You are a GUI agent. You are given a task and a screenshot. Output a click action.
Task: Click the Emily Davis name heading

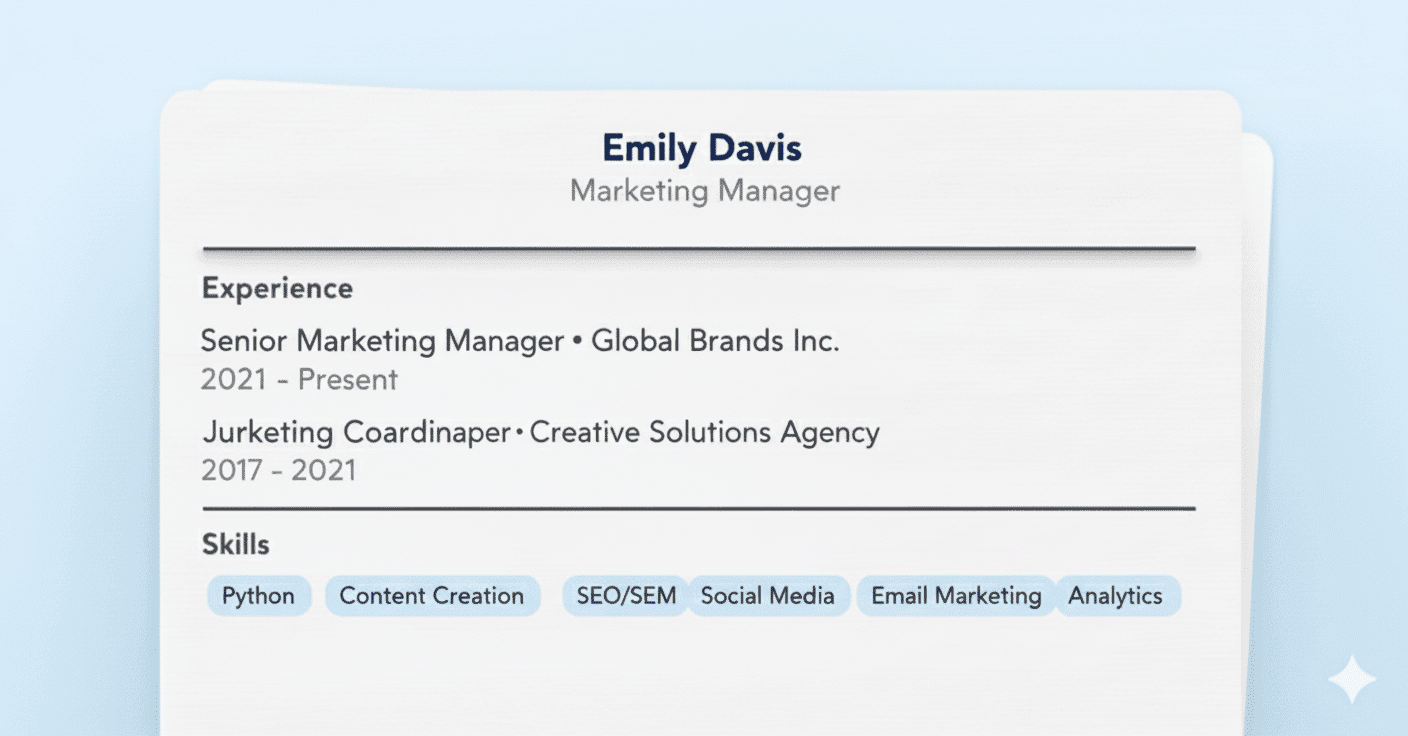click(x=702, y=148)
